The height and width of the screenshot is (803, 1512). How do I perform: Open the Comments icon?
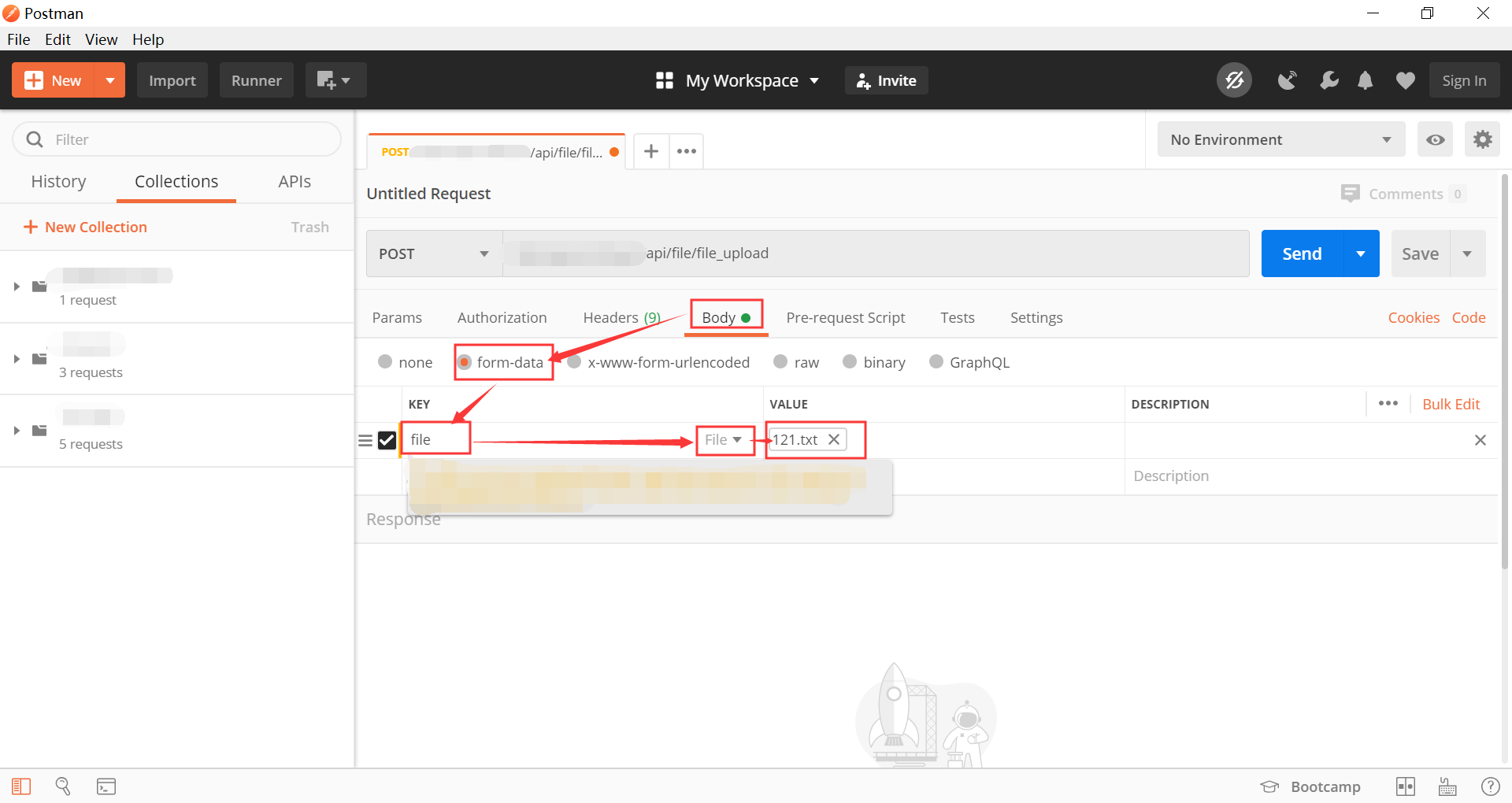1351,194
